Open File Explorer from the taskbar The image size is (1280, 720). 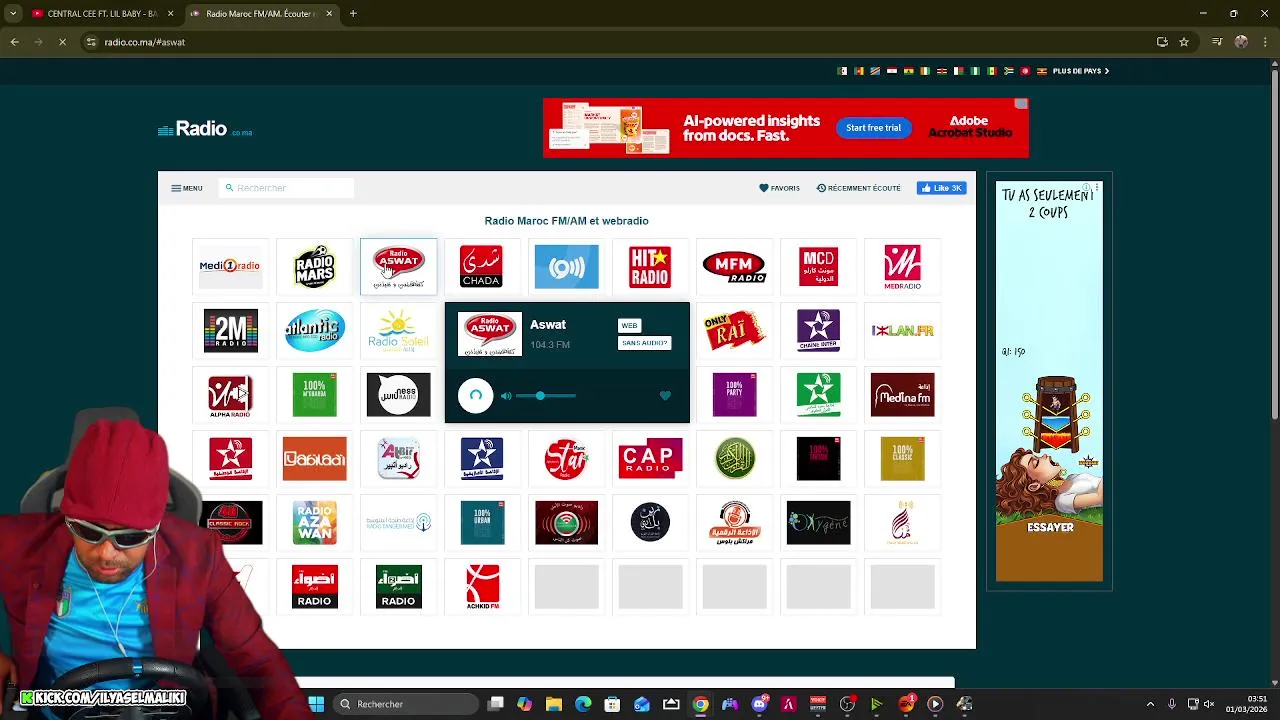click(553, 704)
